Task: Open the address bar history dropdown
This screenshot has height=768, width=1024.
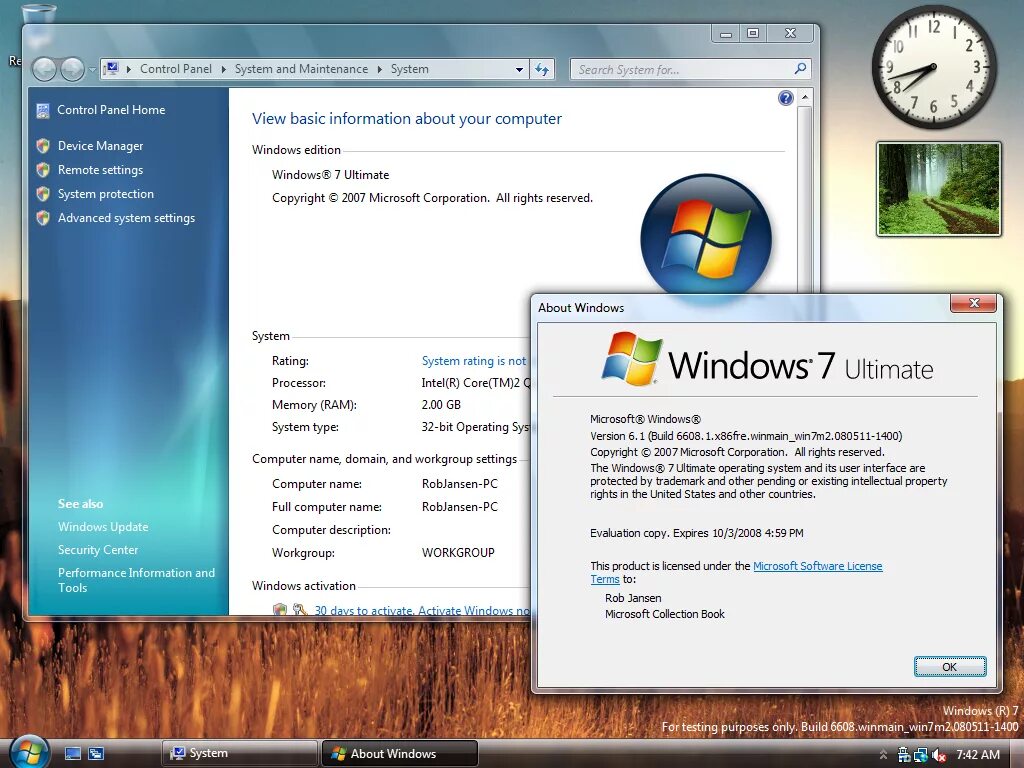Action: [519, 69]
